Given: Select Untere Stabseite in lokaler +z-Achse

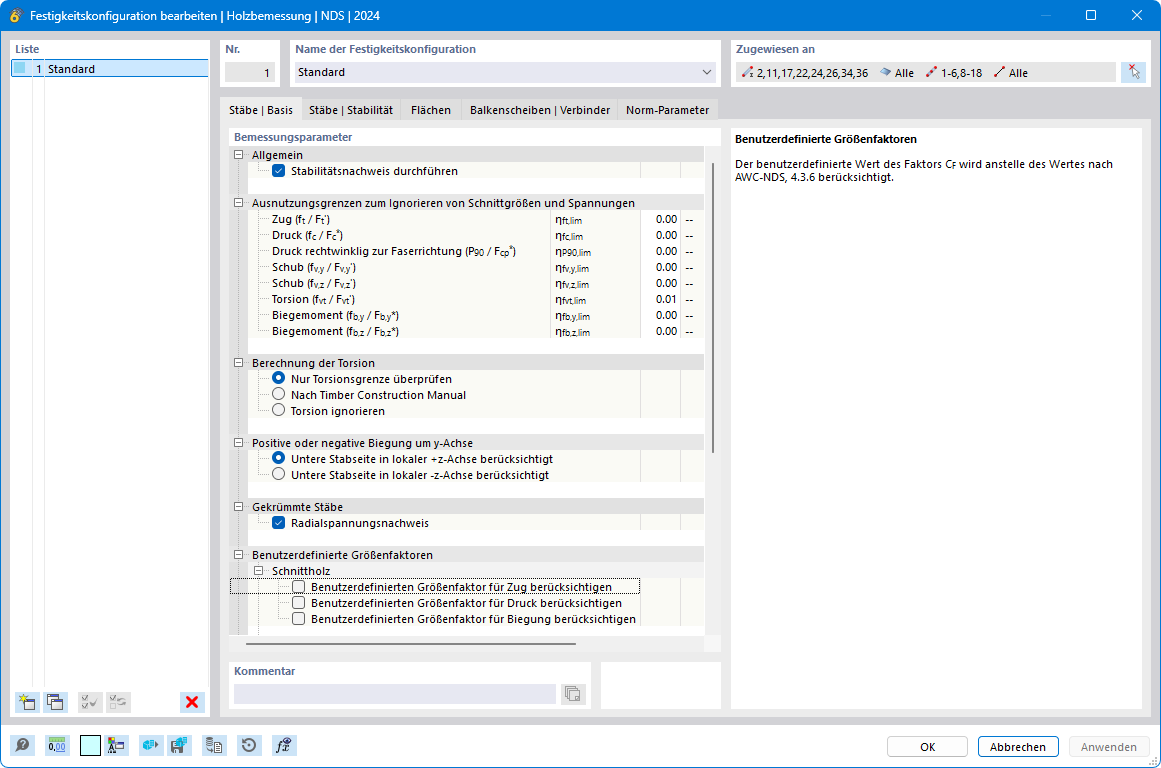Looking at the screenshot, I should pyautogui.click(x=278, y=458).
